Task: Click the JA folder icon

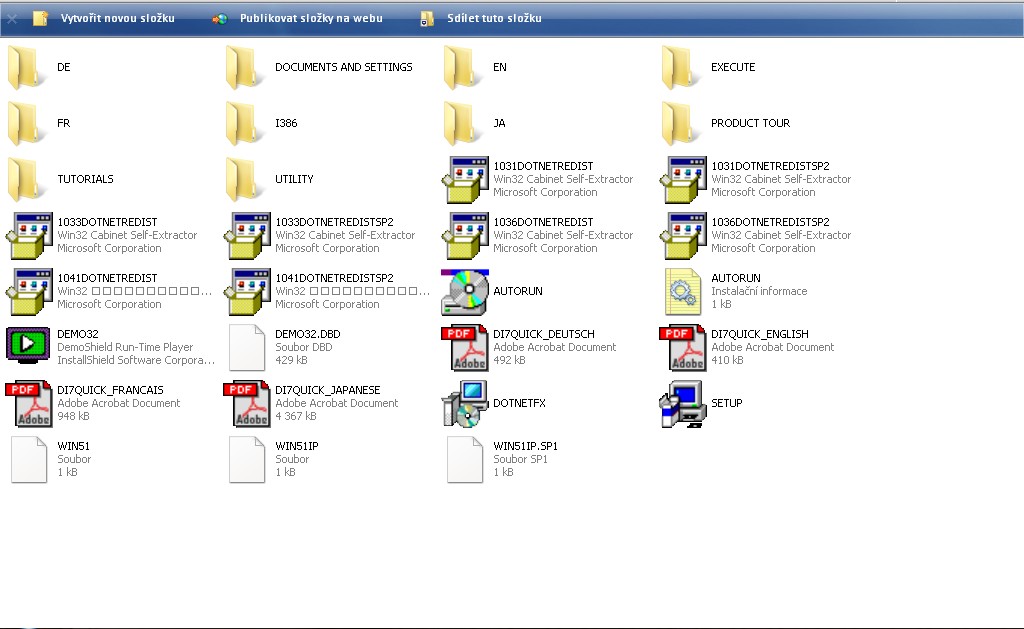Action: point(464,123)
